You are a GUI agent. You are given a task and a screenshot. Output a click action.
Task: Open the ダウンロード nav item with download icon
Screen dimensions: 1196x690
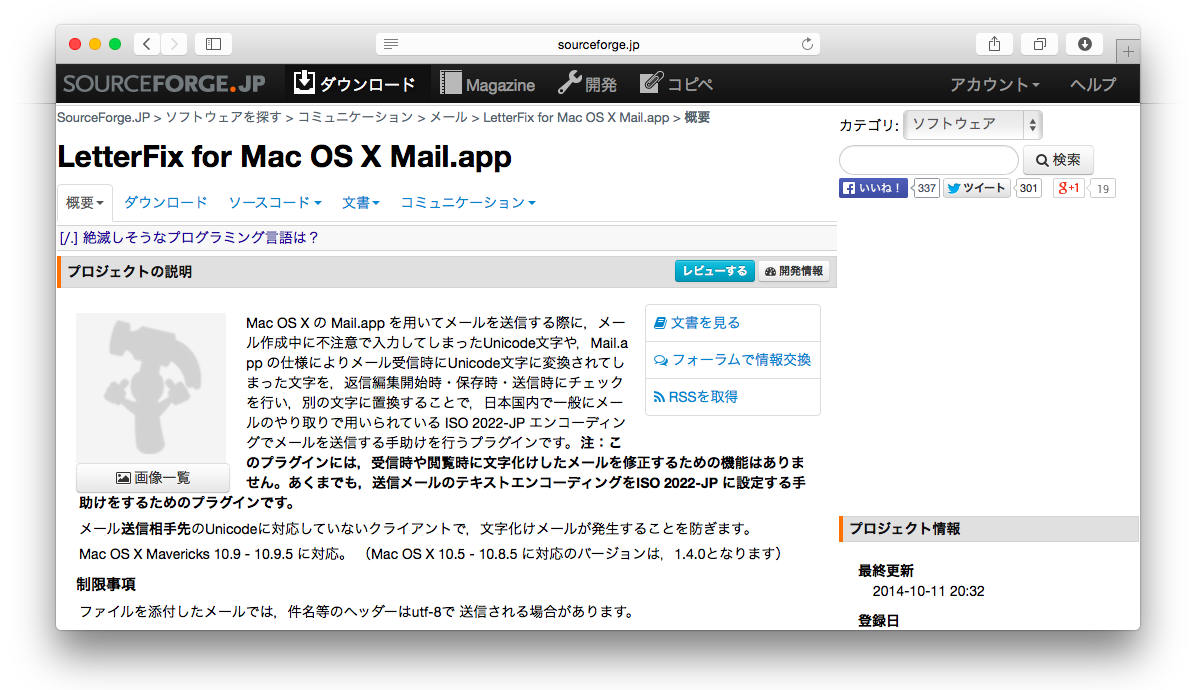355,83
